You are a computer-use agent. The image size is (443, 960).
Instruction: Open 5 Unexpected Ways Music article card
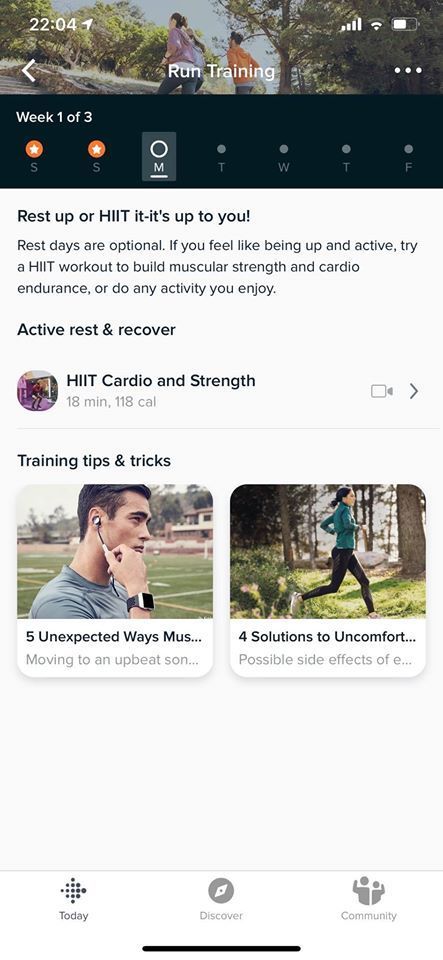115,580
